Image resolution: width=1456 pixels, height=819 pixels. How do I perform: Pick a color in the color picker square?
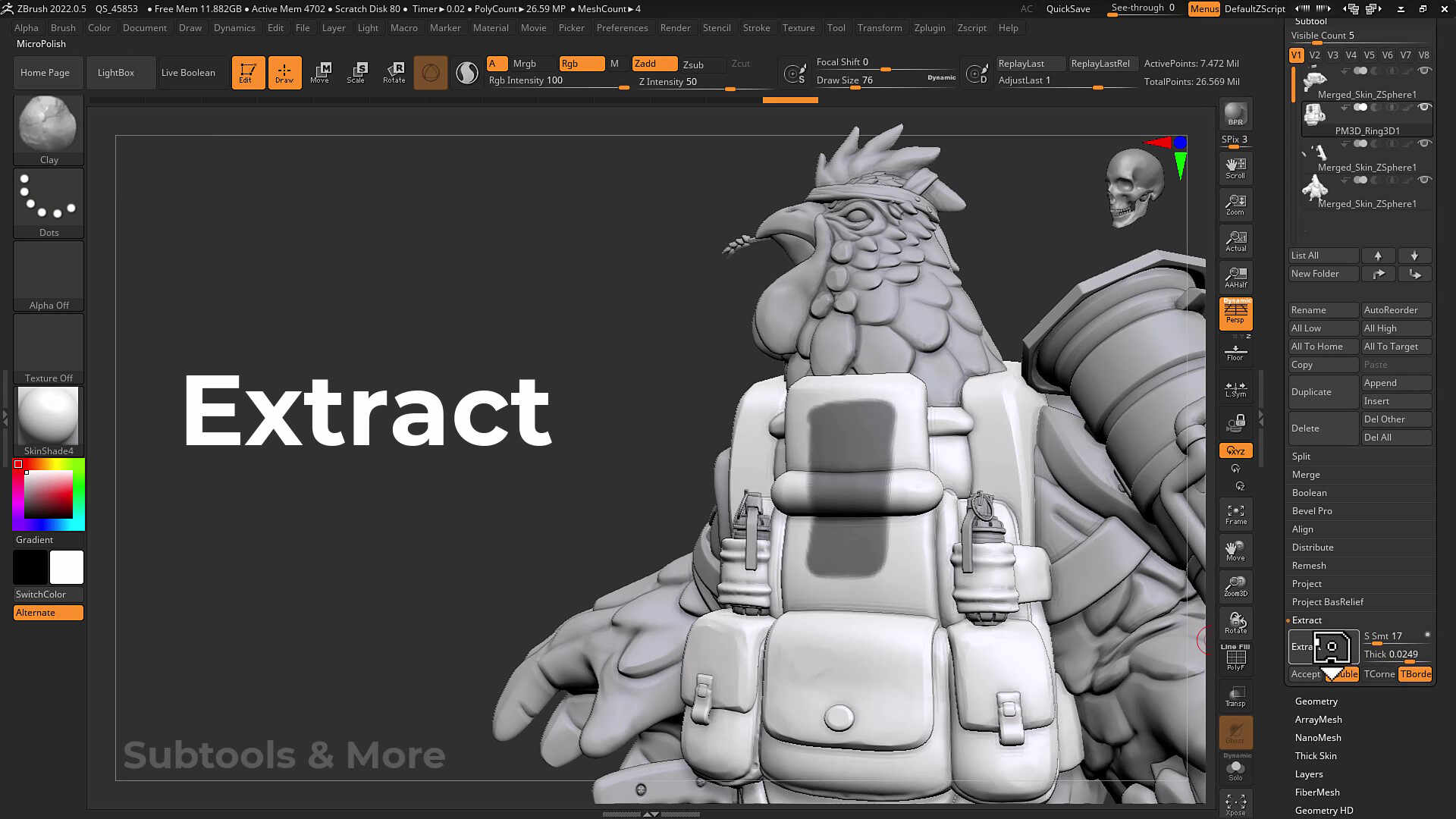pyautogui.click(x=48, y=494)
